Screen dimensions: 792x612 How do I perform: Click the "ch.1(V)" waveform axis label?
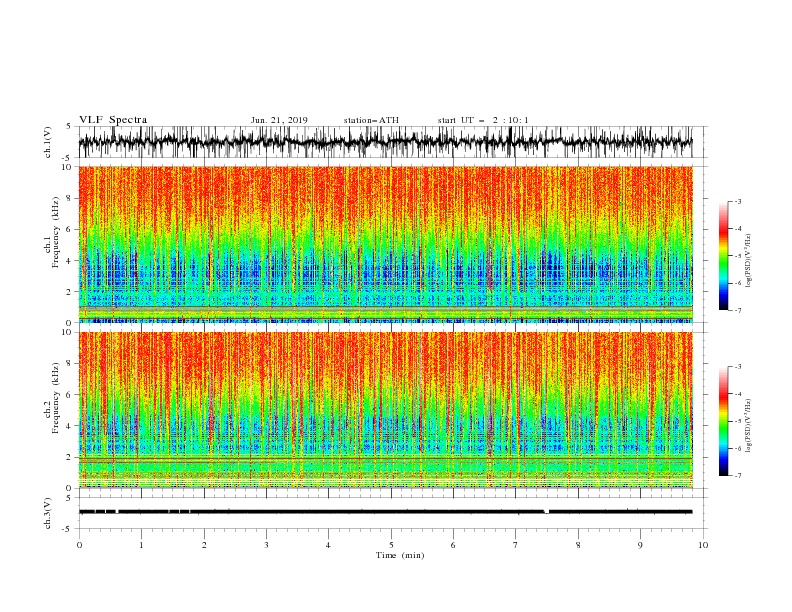coord(48,142)
